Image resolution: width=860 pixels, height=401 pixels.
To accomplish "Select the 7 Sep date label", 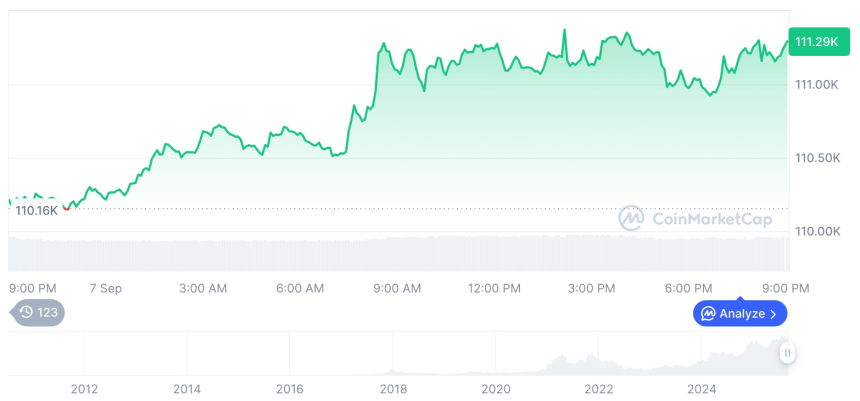I will click(105, 288).
